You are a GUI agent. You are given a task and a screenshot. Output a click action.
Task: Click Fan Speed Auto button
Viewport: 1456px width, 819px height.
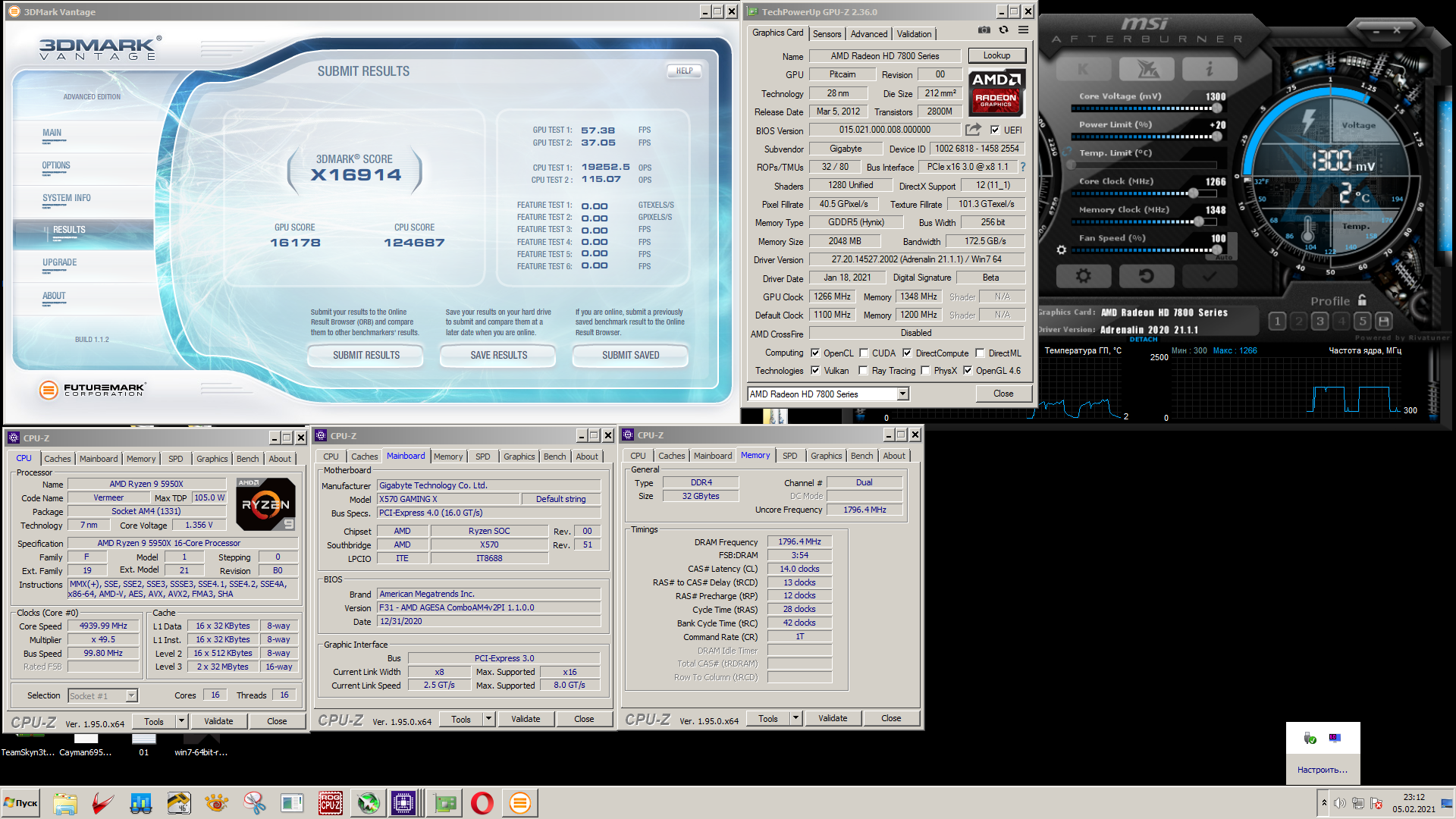1224,257
